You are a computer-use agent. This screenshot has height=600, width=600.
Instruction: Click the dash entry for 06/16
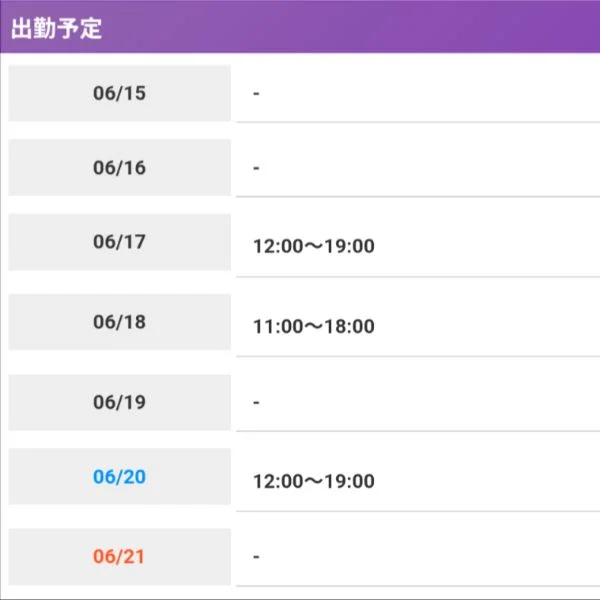[x=256, y=168]
